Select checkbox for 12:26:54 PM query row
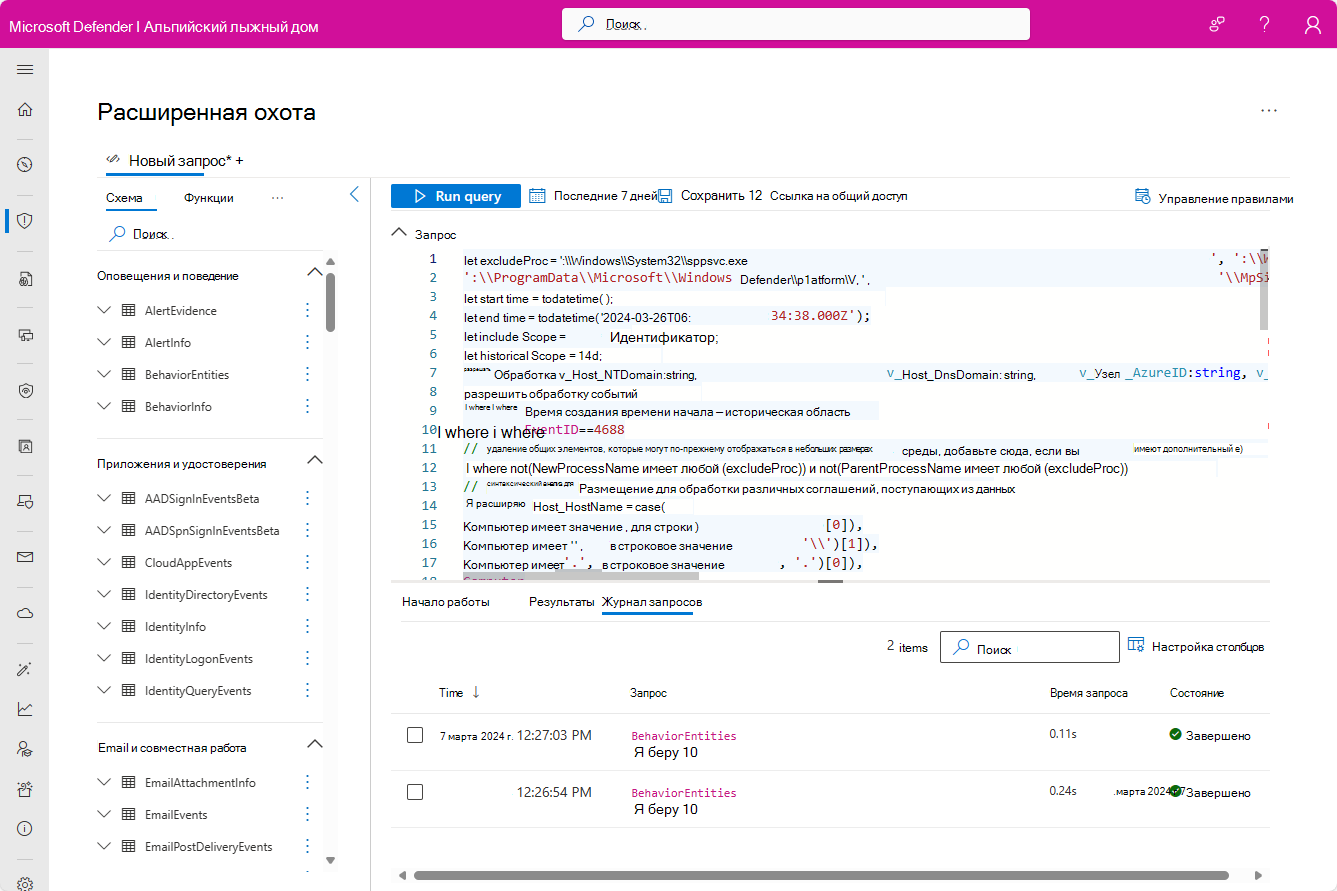This screenshot has width=1337, height=891. (x=415, y=792)
